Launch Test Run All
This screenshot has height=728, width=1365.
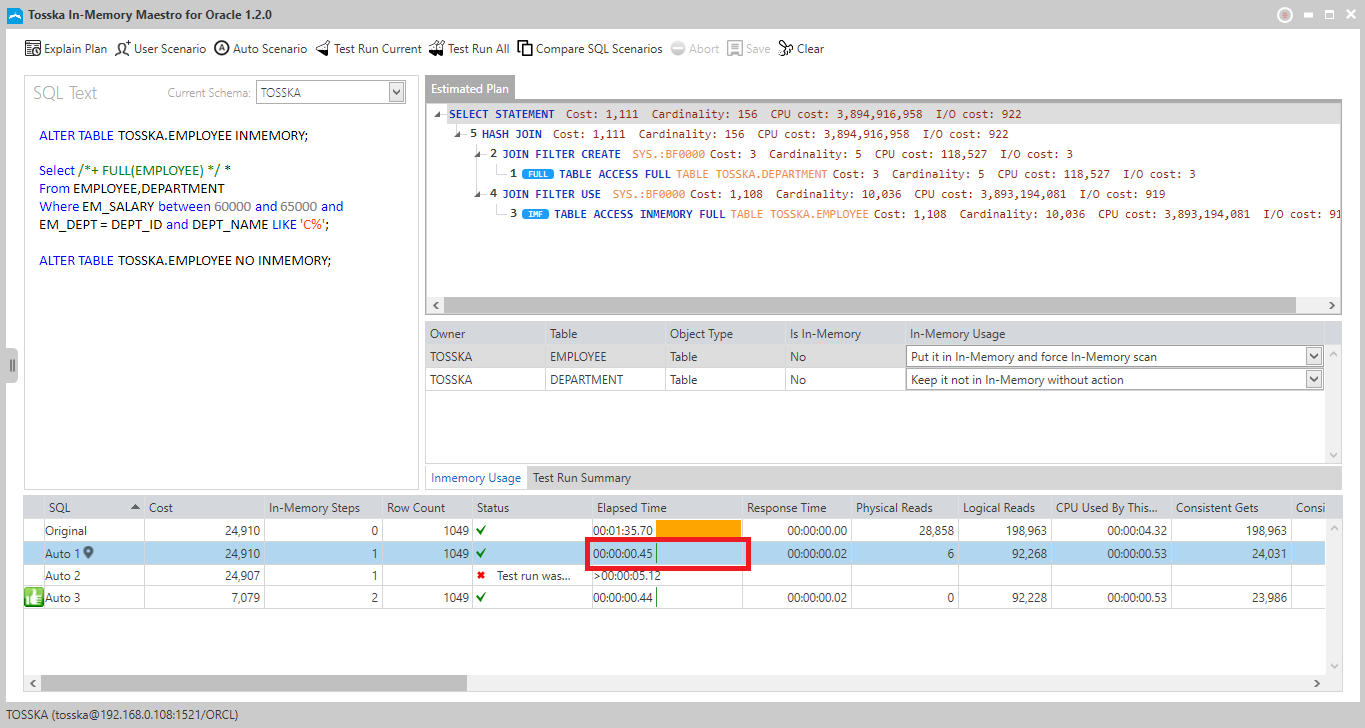pyautogui.click(x=469, y=48)
